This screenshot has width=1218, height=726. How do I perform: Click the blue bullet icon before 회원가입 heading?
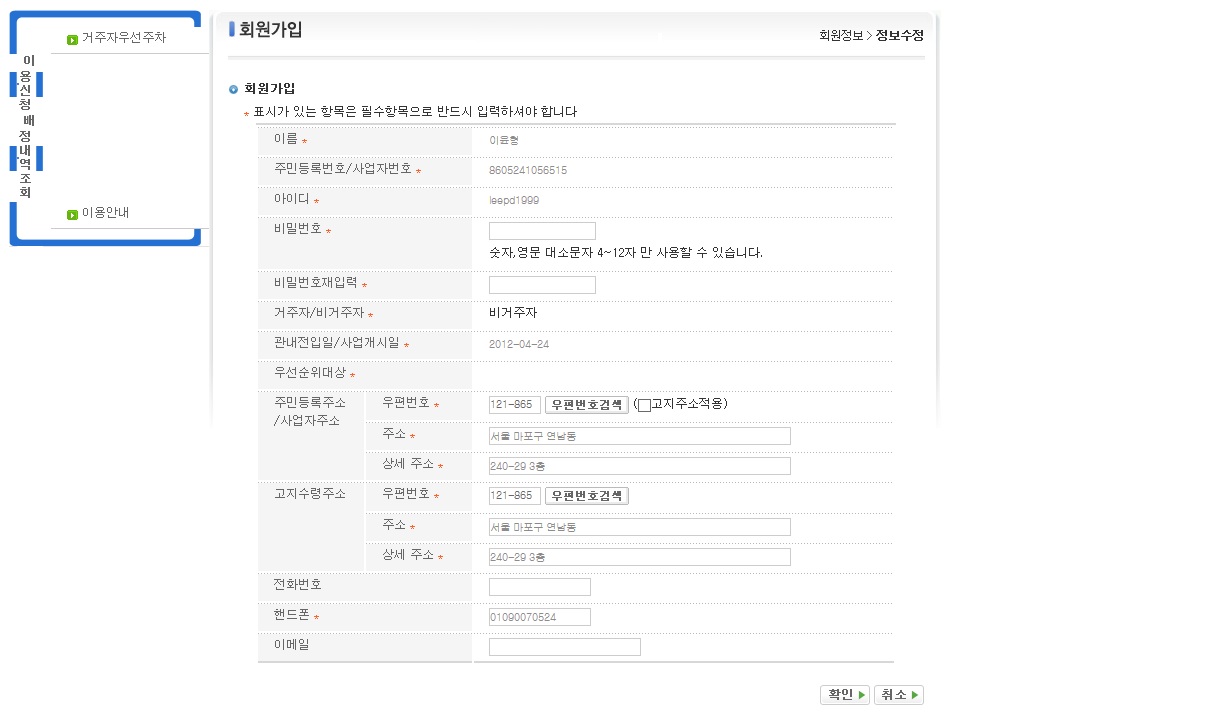click(233, 90)
